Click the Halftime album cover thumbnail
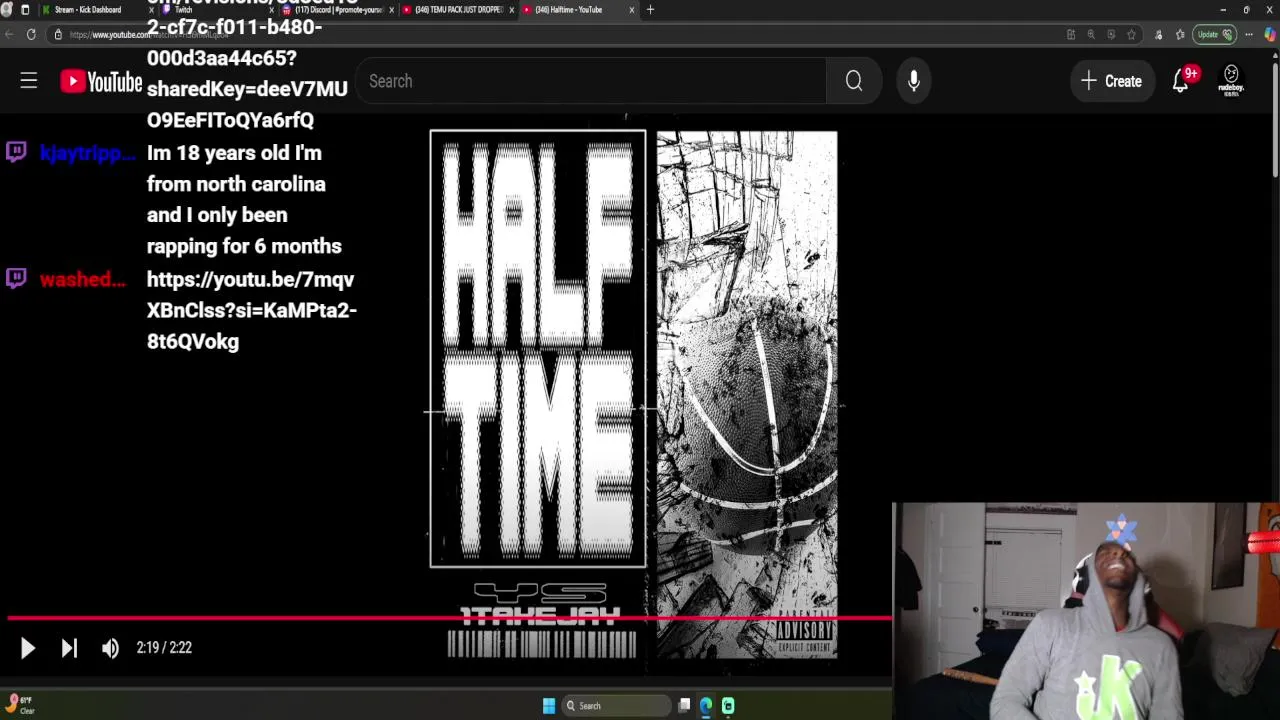Screen dimensions: 1280x720 634,395
